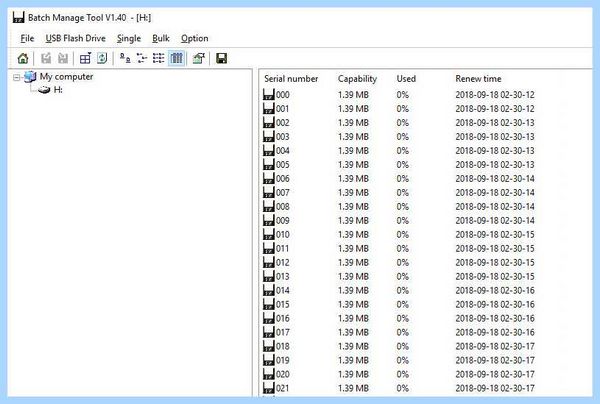Select virtual floppy 000 row
Image resolution: width=600 pixels, height=404 pixels.
coord(399,95)
